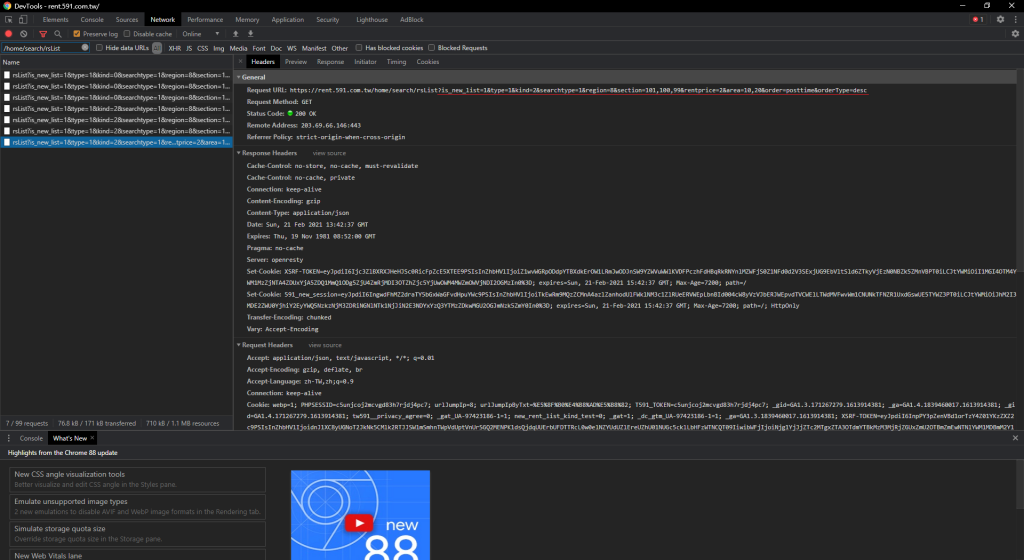Close the bottom drawer panel
The image size is (1024, 560).
(1015, 438)
